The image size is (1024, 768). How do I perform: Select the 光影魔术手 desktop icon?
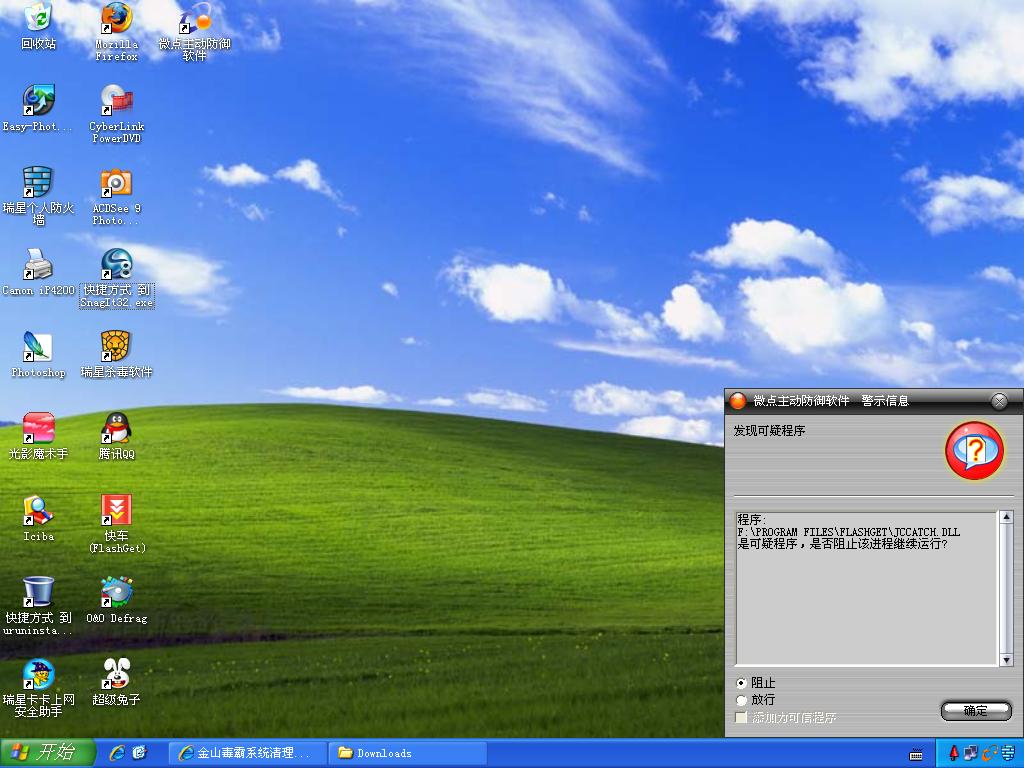pos(38,428)
